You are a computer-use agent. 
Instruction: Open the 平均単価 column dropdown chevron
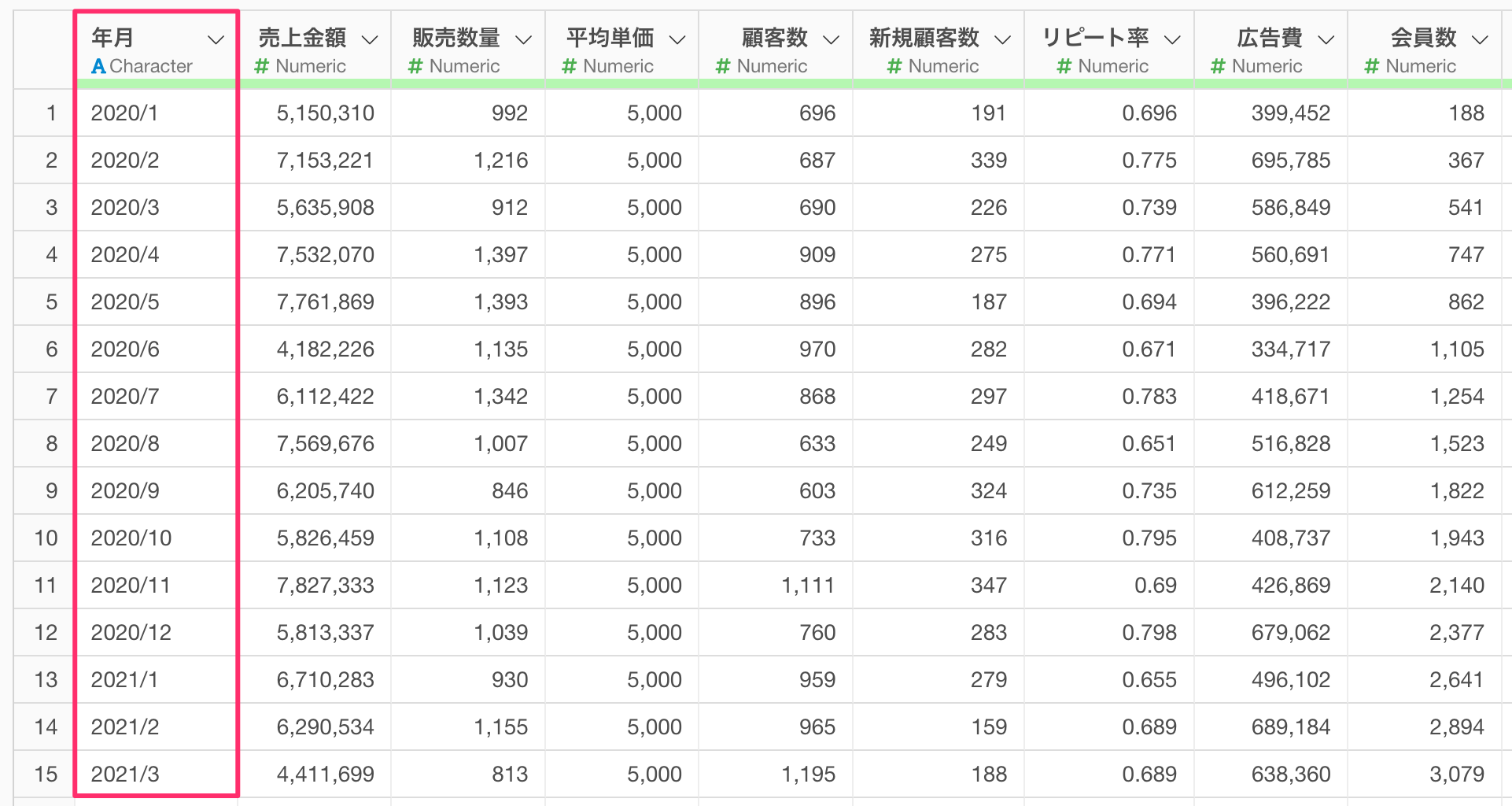click(x=677, y=39)
